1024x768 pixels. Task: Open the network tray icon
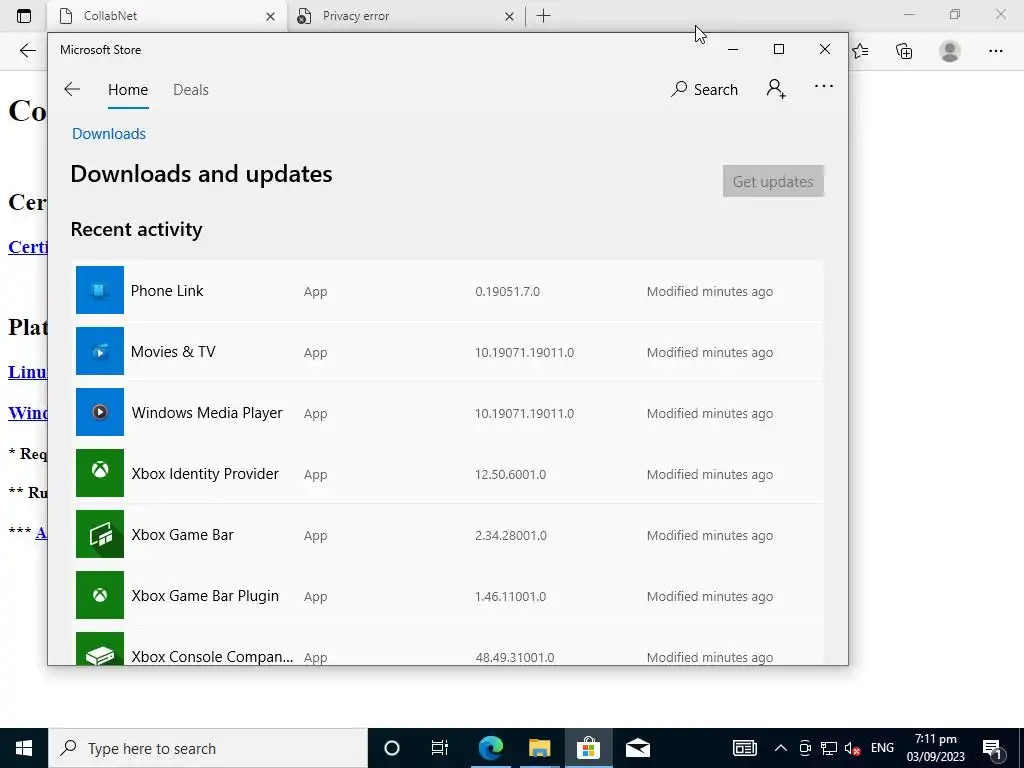coord(829,748)
